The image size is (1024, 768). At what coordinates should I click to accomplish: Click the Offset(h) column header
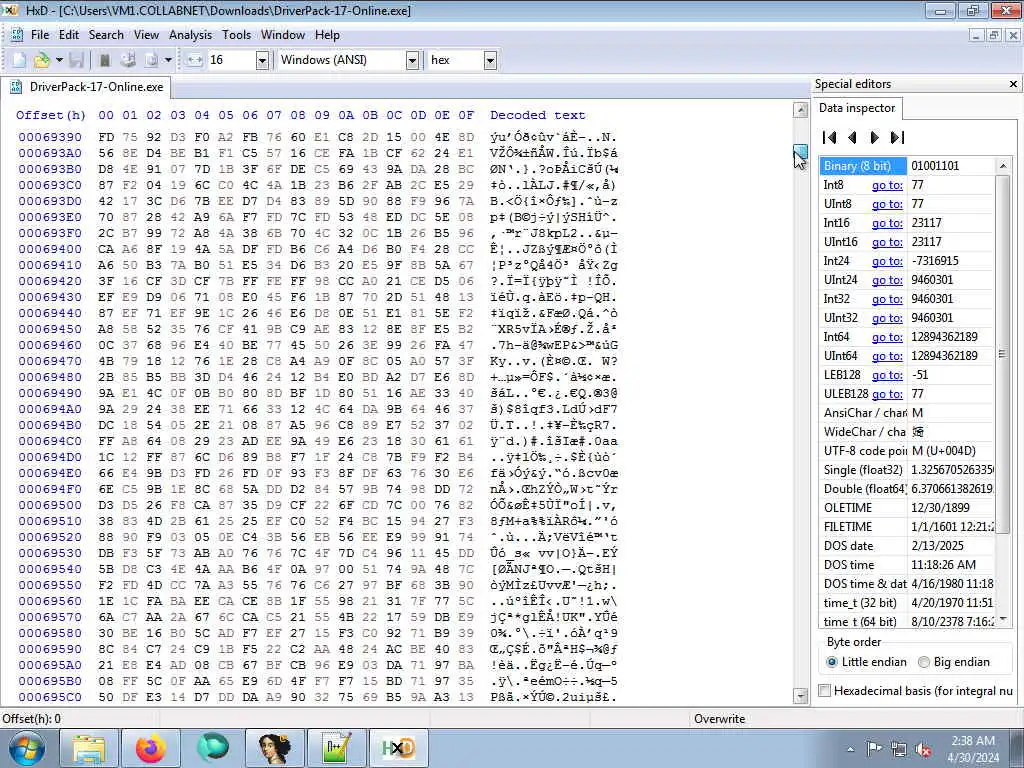click(51, 115)
